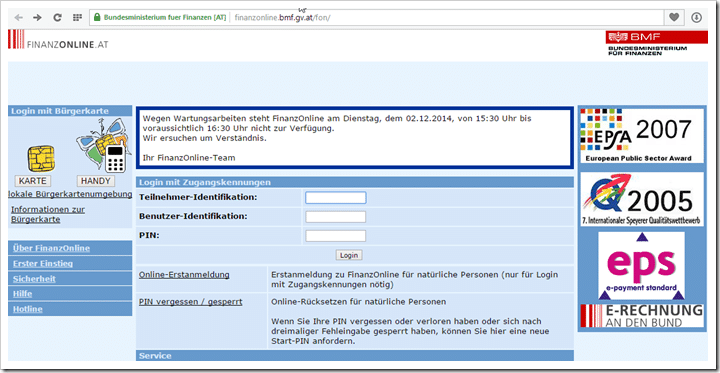Open the speed dial grid icon

77,17
